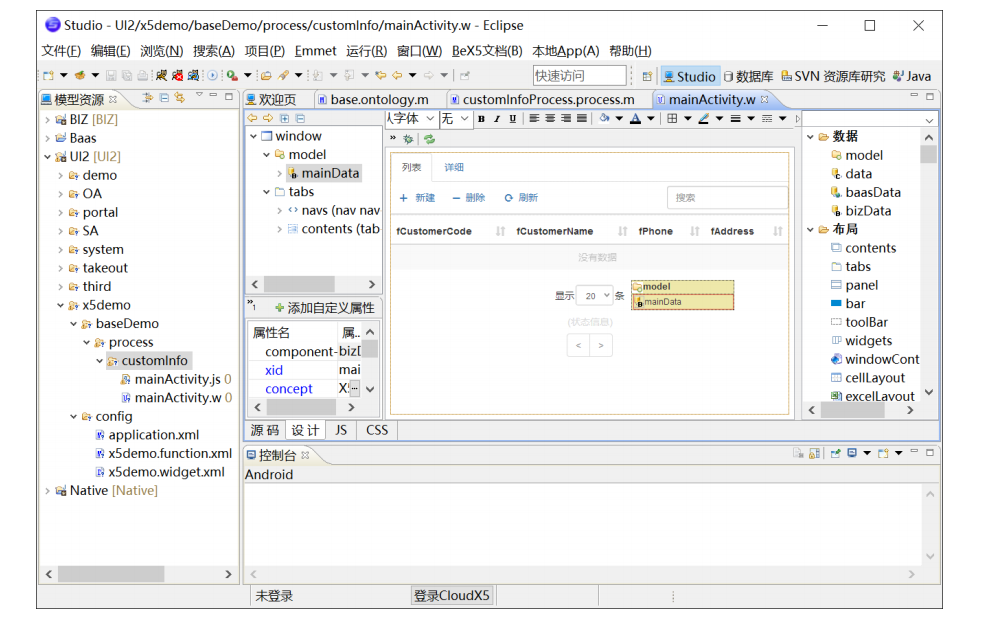Run the application with the green play icon
The image size is (990, 617).
coord(232,75)
